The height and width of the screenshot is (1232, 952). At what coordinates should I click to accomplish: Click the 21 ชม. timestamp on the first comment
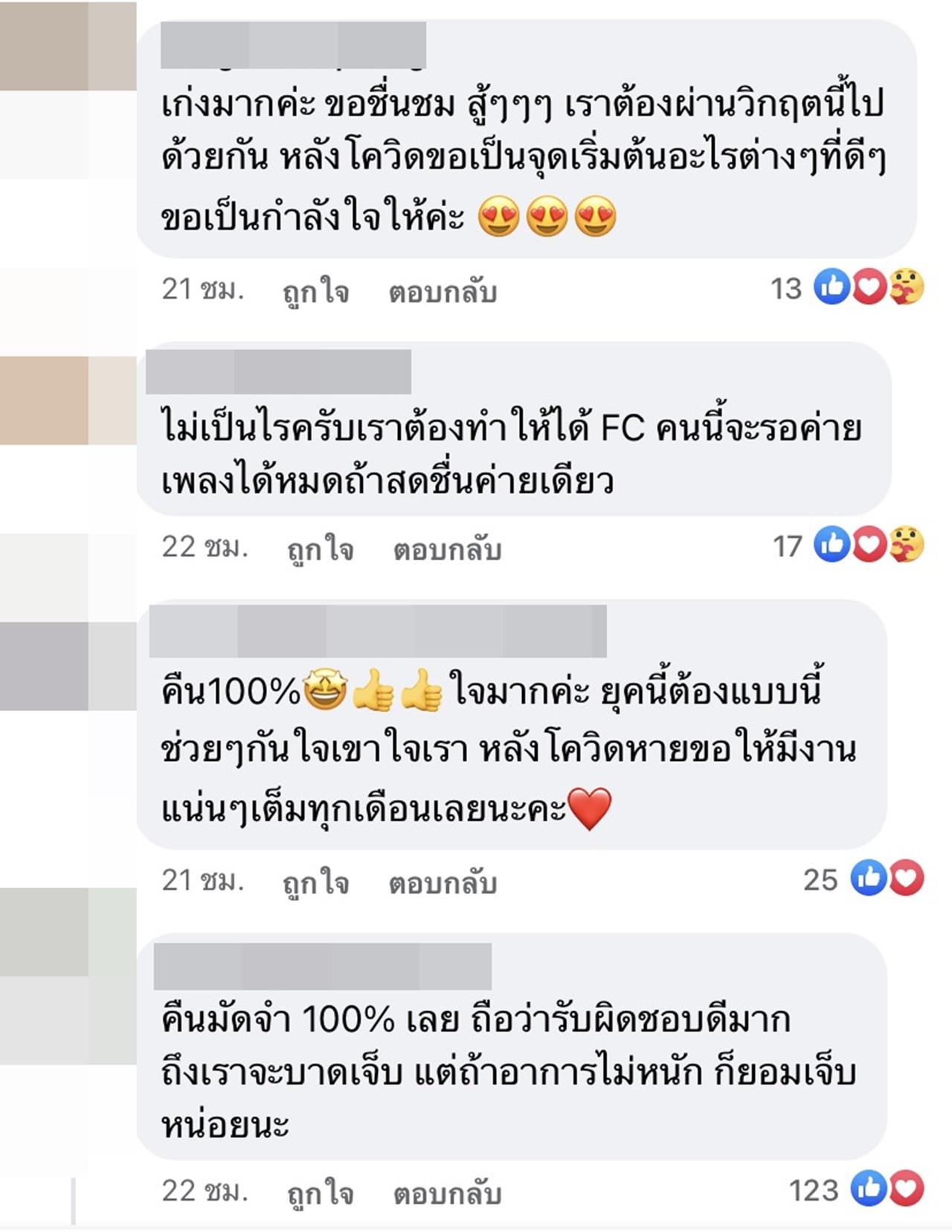click(203, 289)
